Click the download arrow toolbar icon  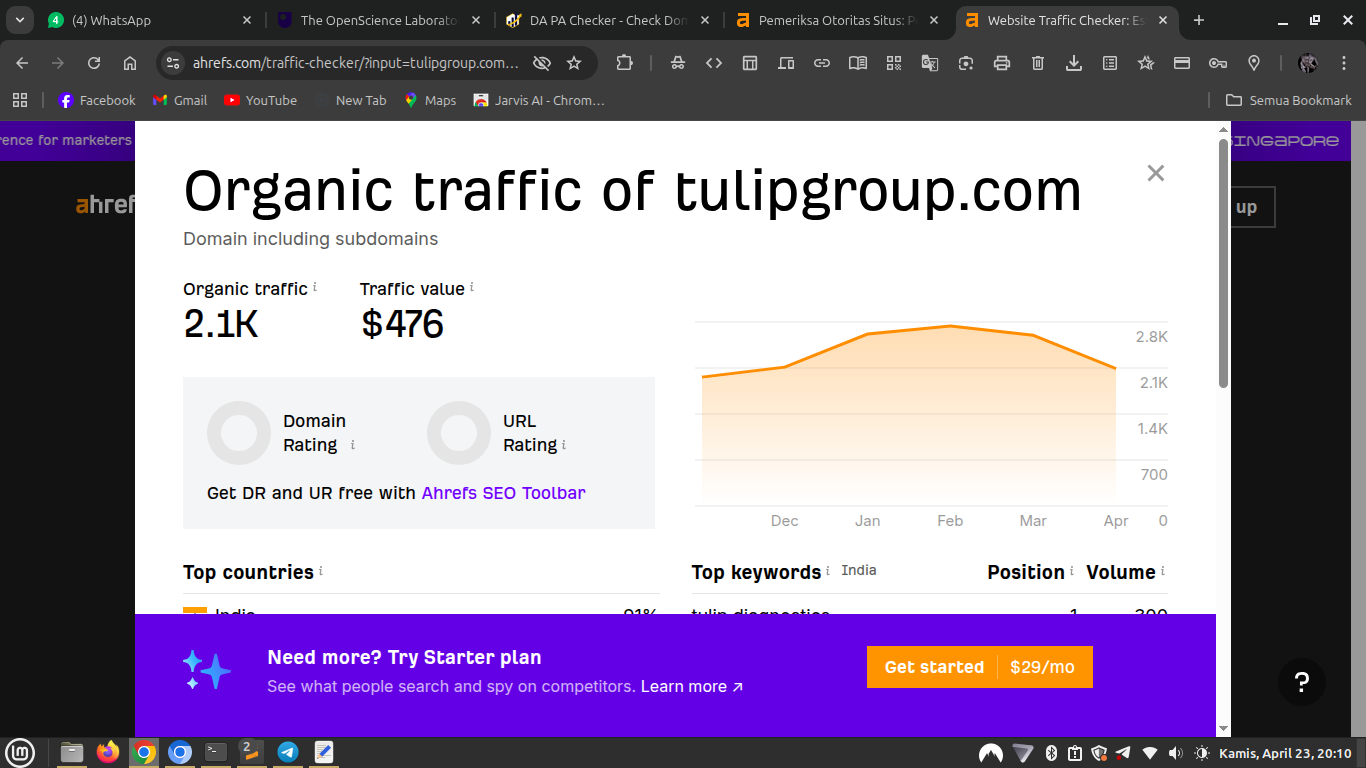1074,63
